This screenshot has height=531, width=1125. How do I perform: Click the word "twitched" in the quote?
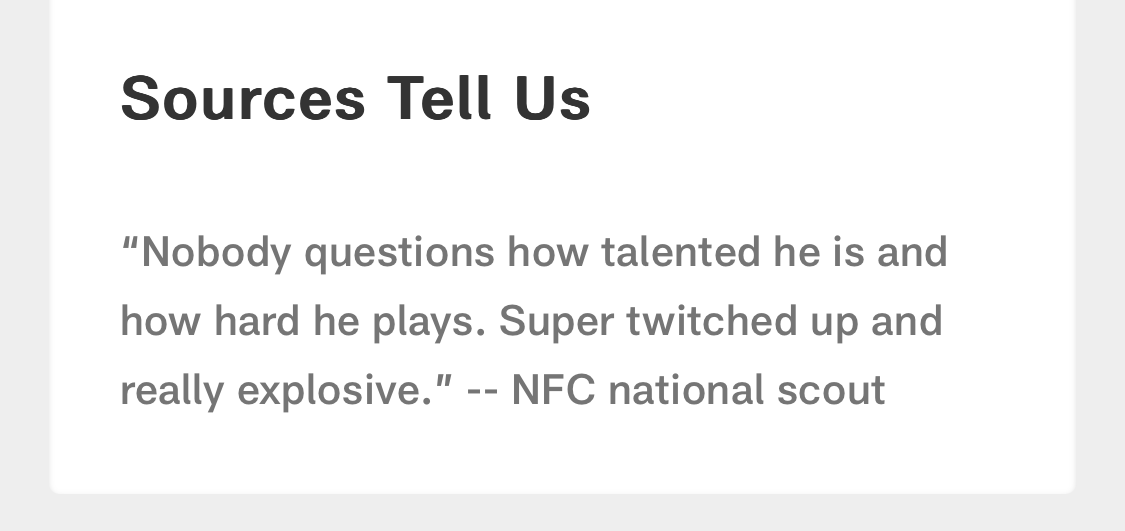click(x=712, y=322)
